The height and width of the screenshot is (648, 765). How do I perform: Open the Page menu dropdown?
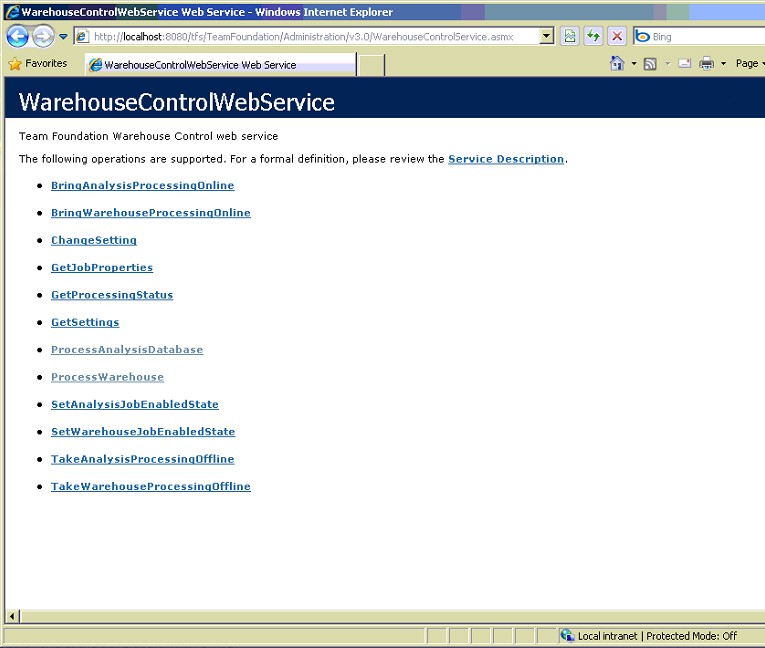point(749,64)
